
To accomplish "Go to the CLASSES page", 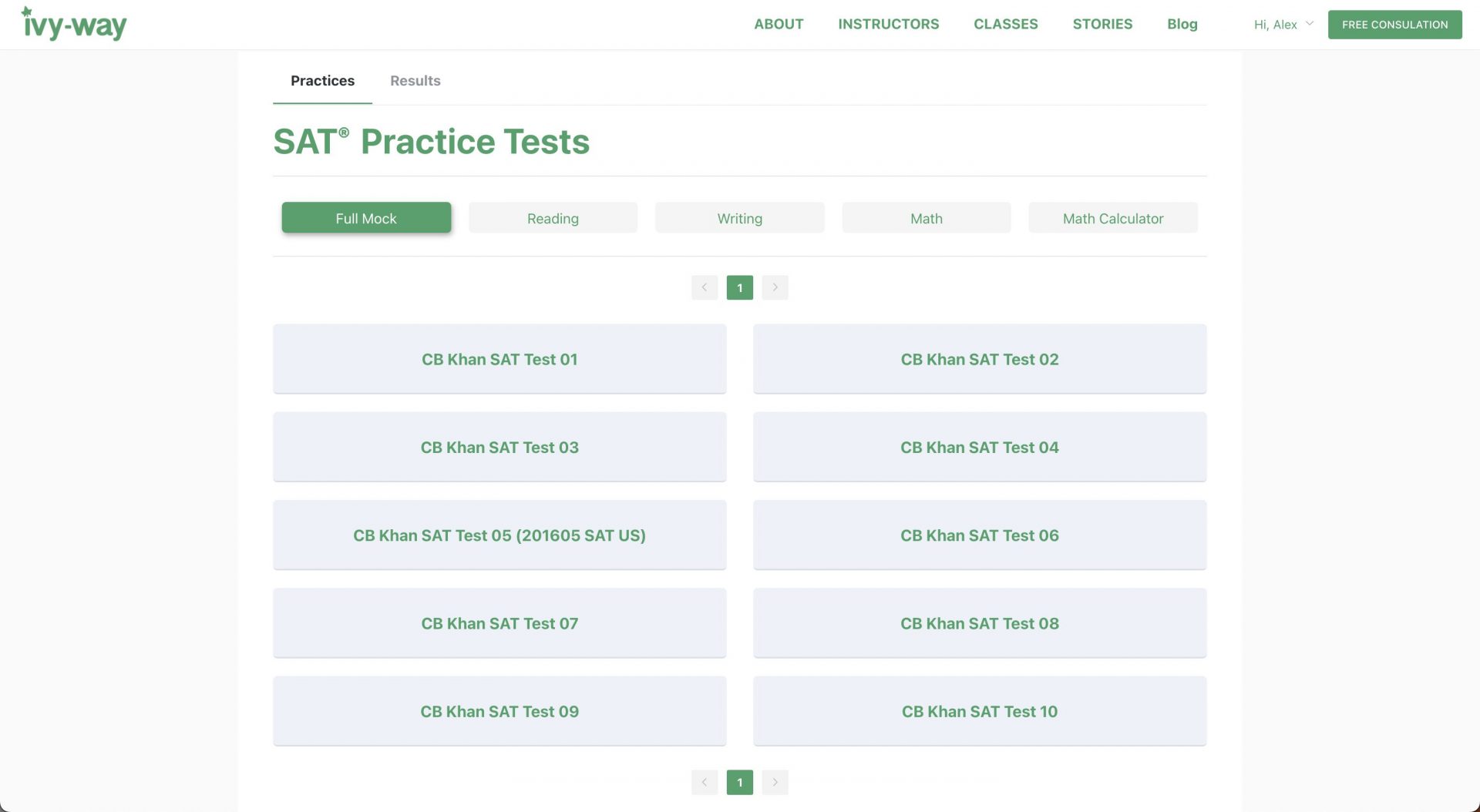I will (1005, 24).
